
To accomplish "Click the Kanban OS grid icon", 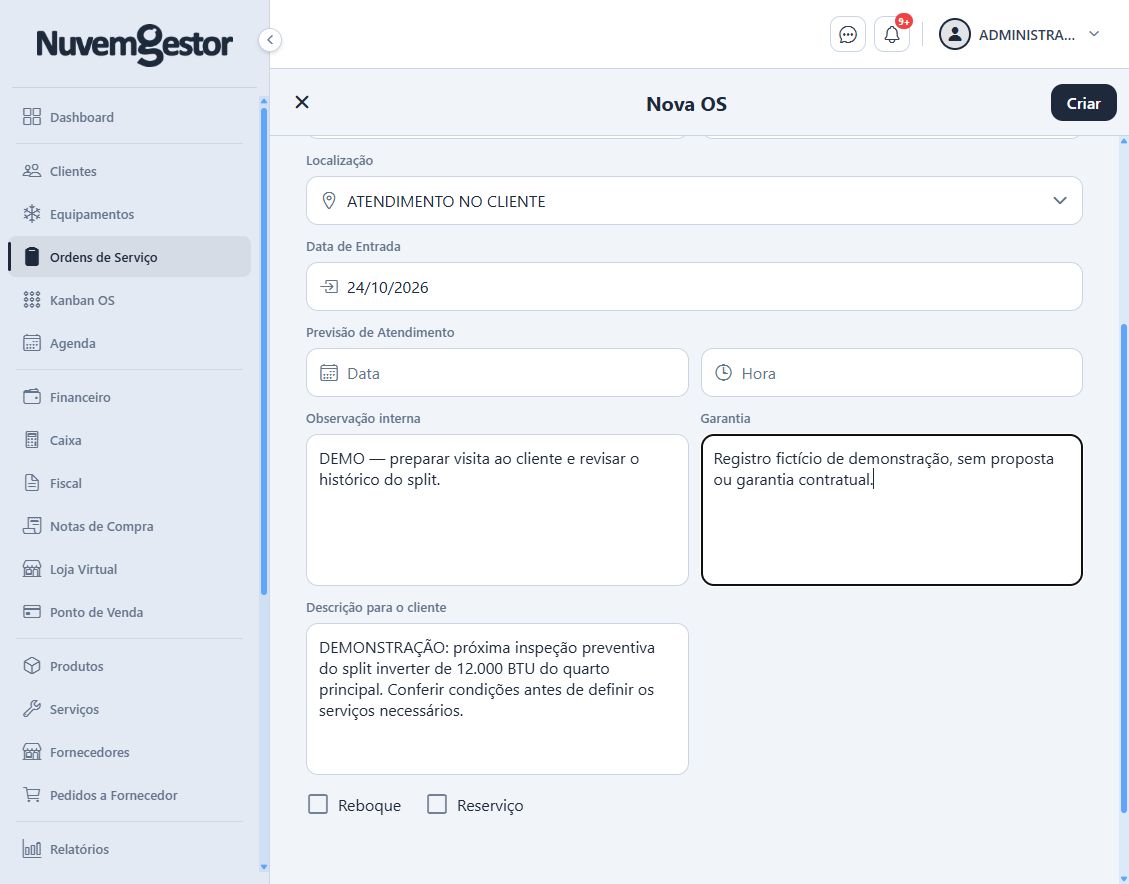I will (32, 300).
